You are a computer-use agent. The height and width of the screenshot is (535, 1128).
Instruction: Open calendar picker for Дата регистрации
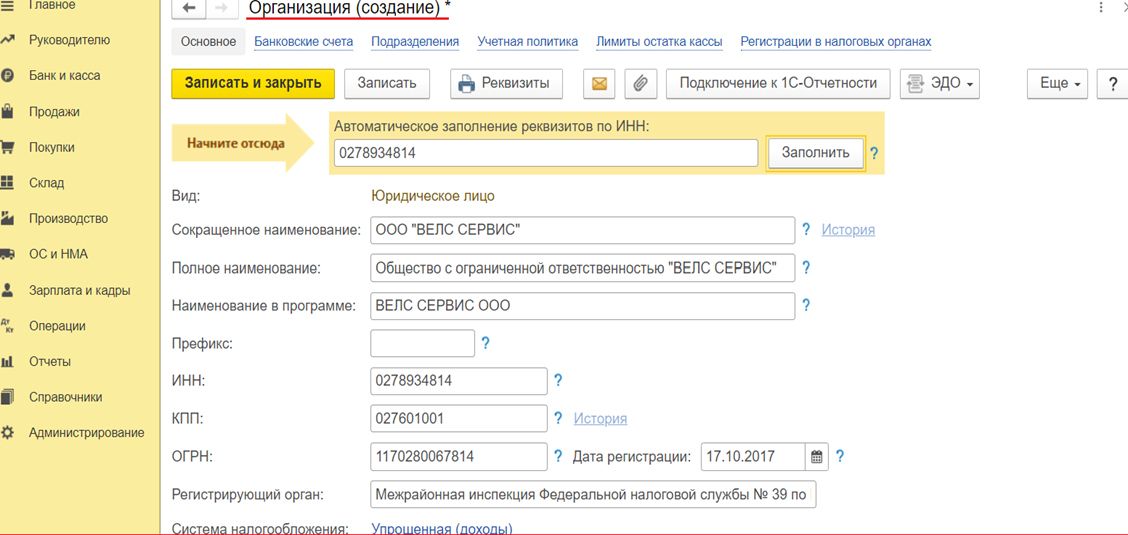tap(817, 456)
